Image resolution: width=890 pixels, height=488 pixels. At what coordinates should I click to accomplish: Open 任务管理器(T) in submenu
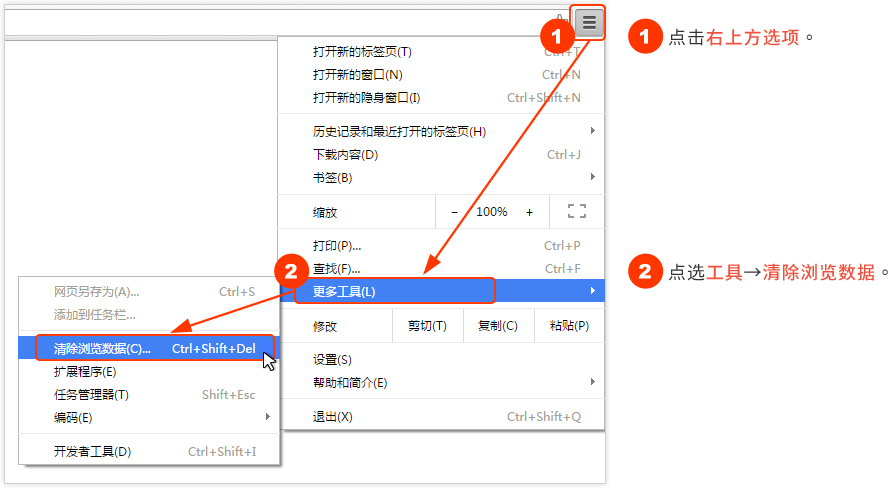[91, 395]
